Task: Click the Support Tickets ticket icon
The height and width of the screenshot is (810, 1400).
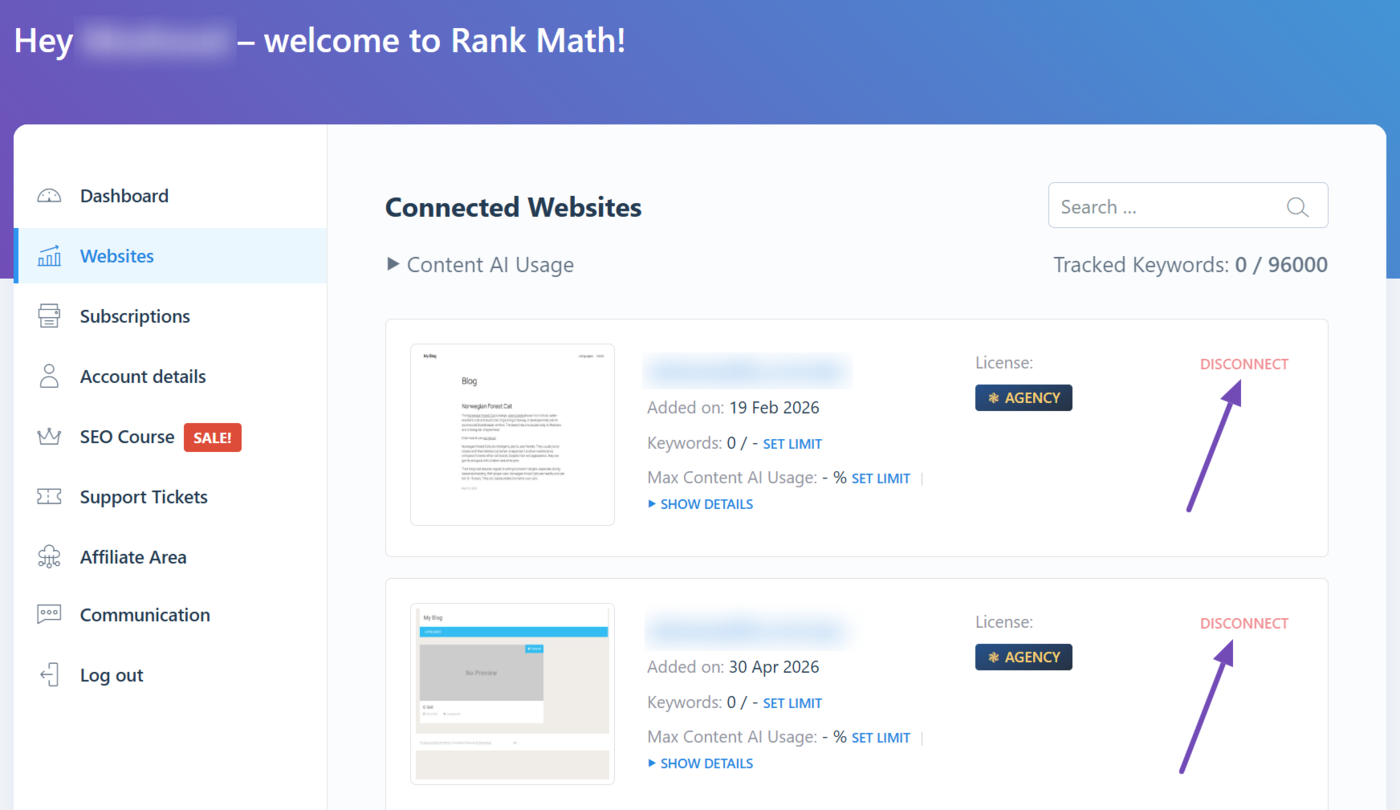Action: pyautogui.click(x=49, y=497)
